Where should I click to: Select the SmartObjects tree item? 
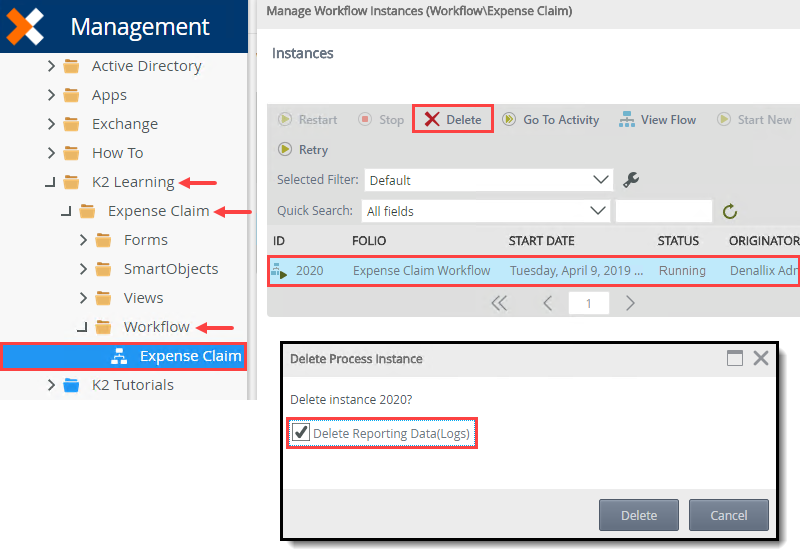click(171, 269)
